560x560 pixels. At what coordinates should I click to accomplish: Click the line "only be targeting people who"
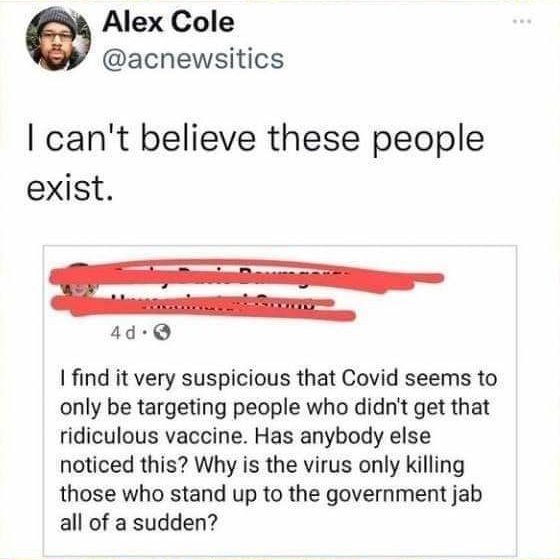275,407
